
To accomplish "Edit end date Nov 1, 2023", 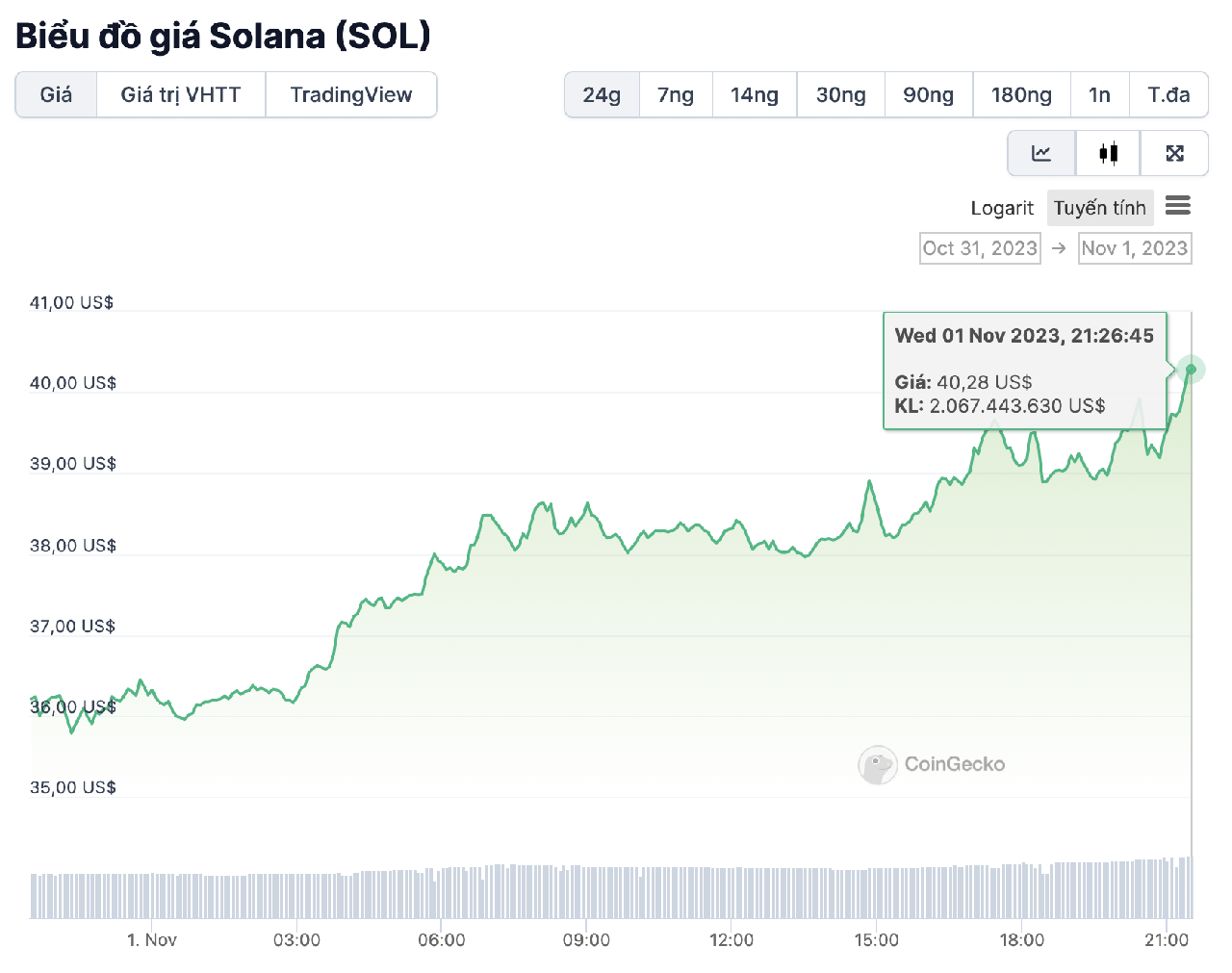I will click(x=1135, y=248).
